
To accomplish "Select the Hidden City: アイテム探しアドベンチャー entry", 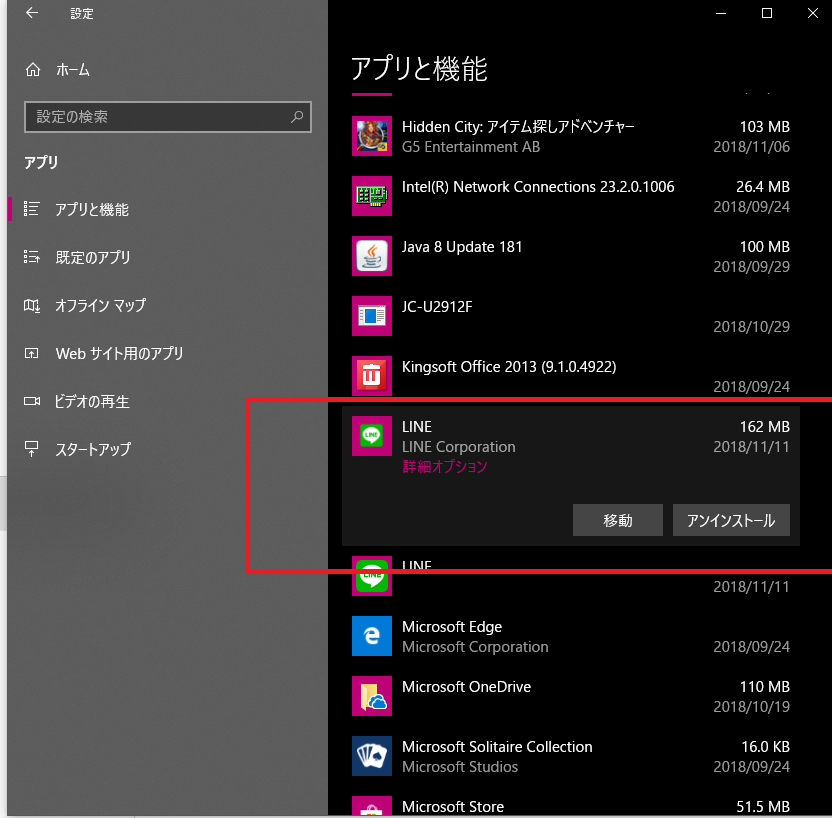I will pyautogui.click(x=518, y=127).
